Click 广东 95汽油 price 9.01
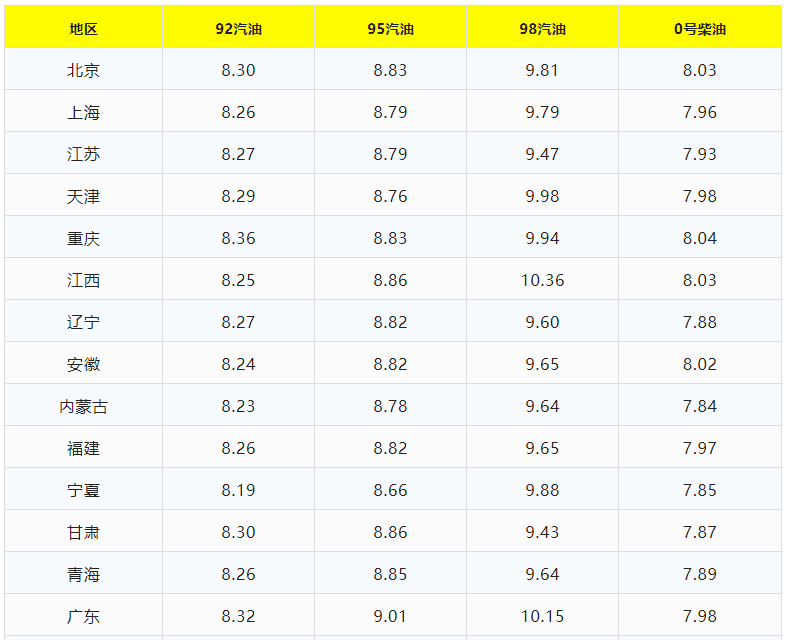This screenshot has height=640, width=786. (x=390, y=616)
